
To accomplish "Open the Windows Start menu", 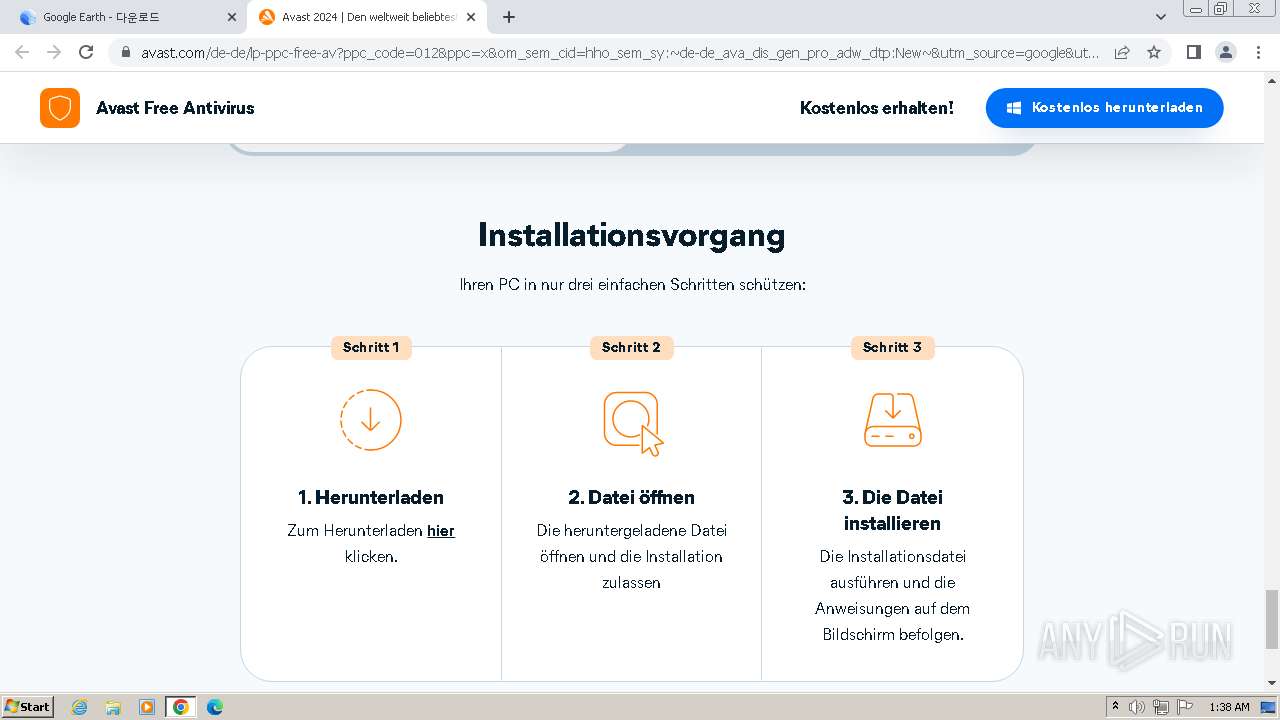I will (28, 706).
